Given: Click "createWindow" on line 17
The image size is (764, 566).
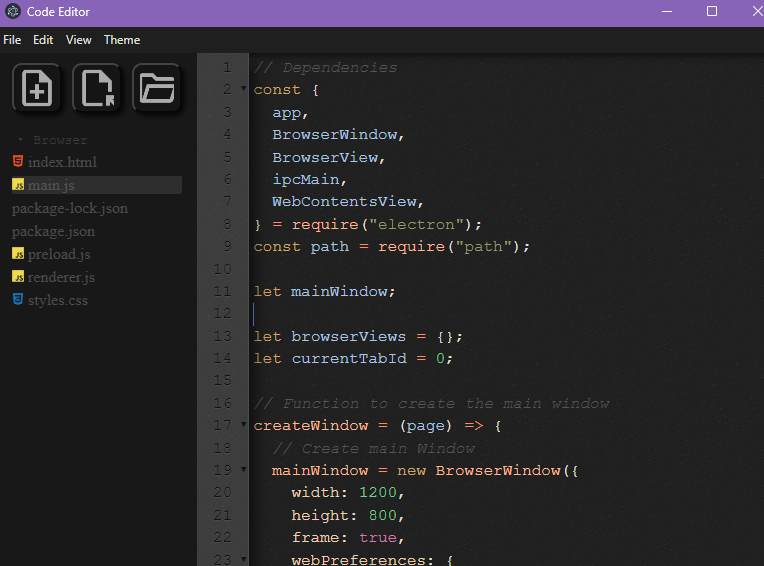Looking at the screenshot, I should pyautogui.click(x=311, y=426).
